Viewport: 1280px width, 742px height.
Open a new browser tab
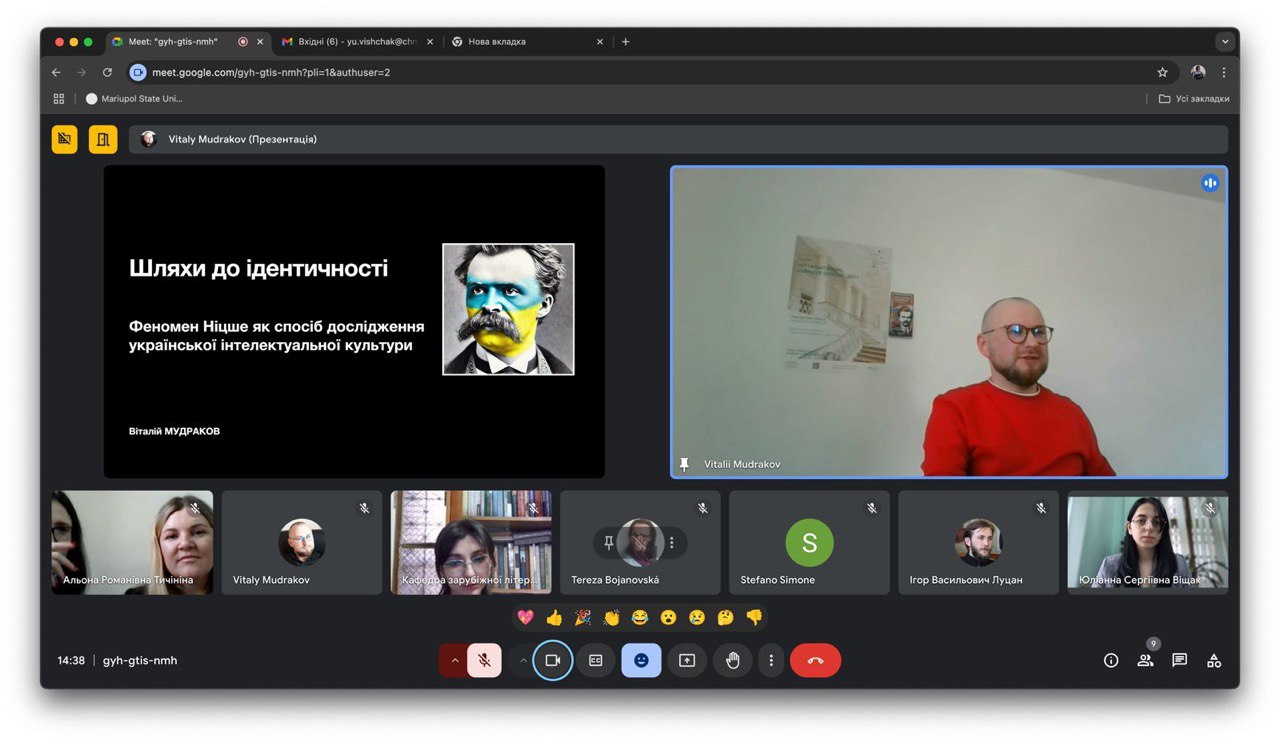point(626,42)
